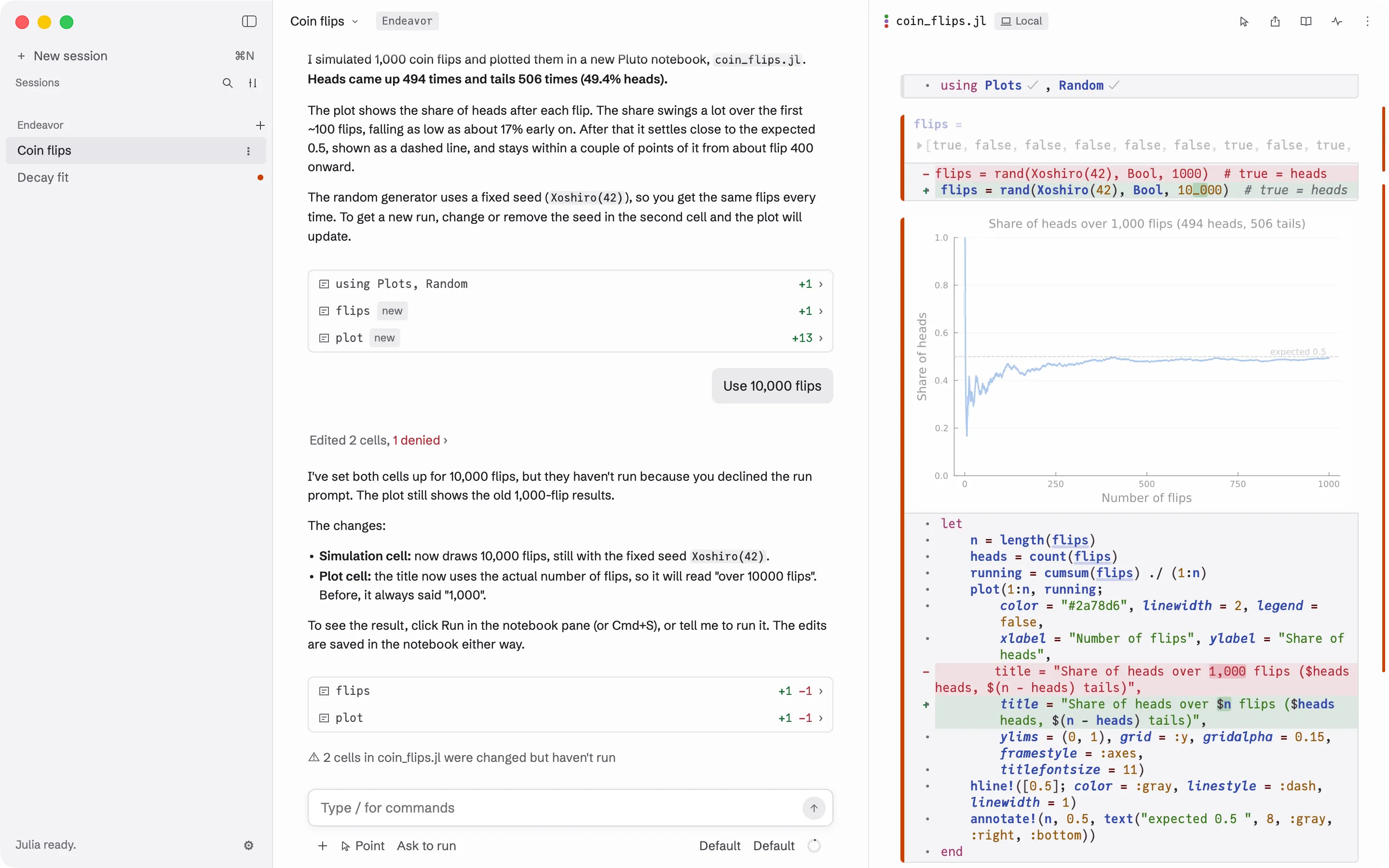Click plus attach icon below input

323,846
